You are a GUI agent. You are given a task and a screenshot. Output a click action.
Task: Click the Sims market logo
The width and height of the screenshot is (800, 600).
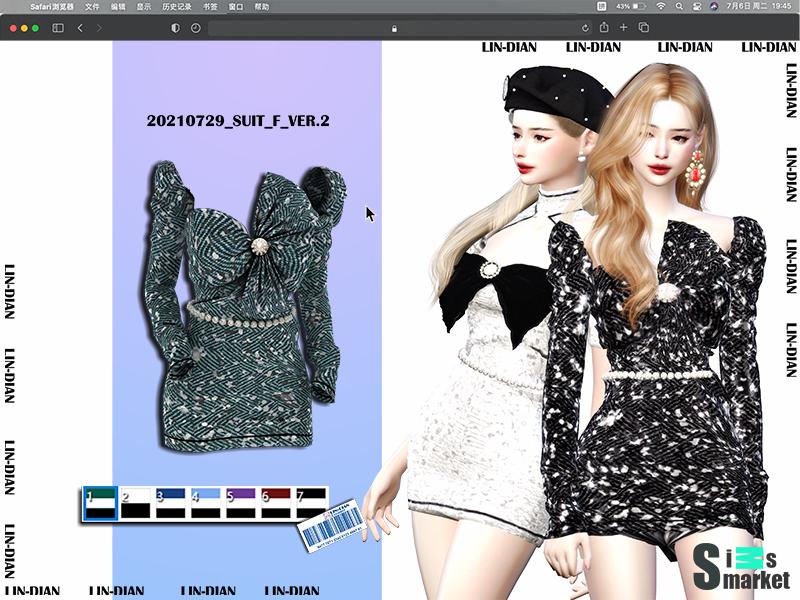coord(742,566)
